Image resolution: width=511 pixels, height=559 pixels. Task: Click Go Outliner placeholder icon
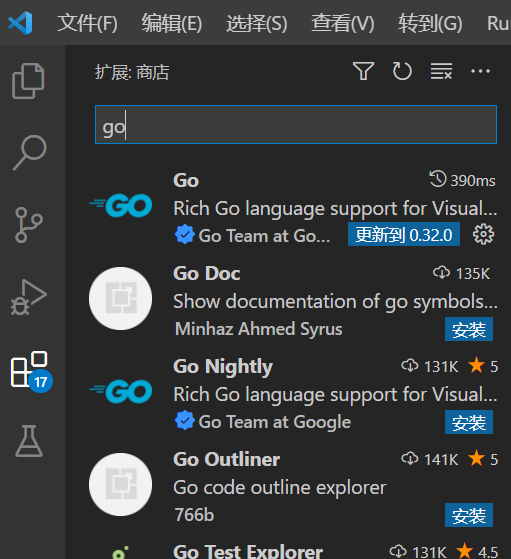121,484
